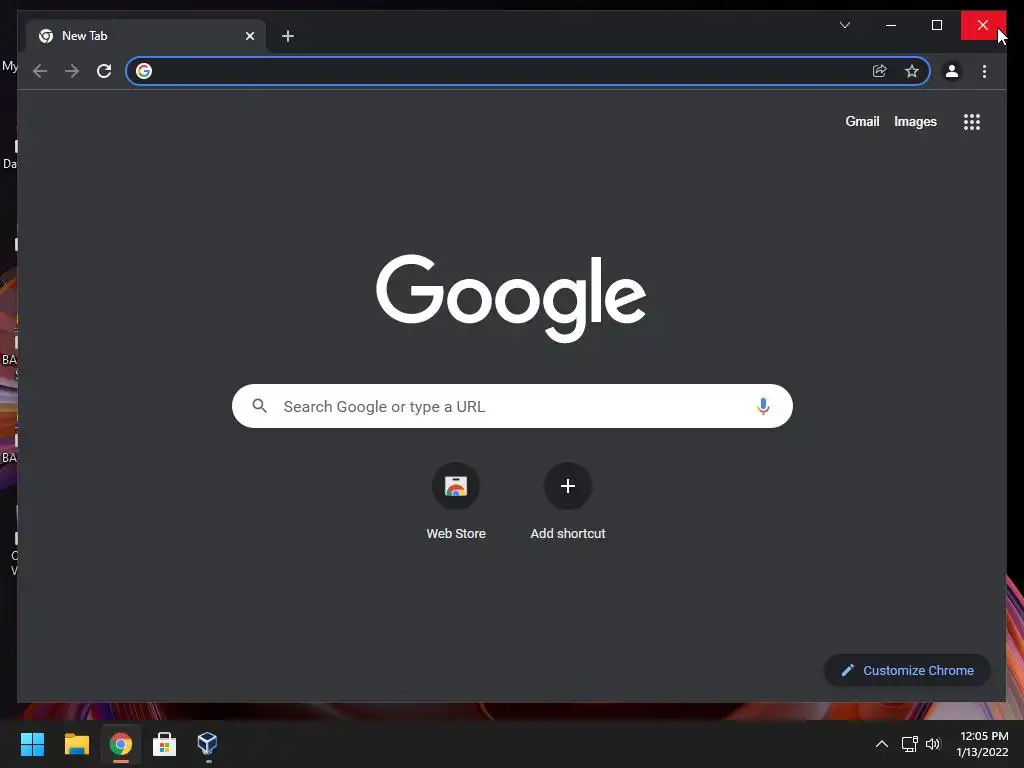Open File Explorer from the taskbar
This screenshot has width=1024, height=768.
click(x=76, y=744)
